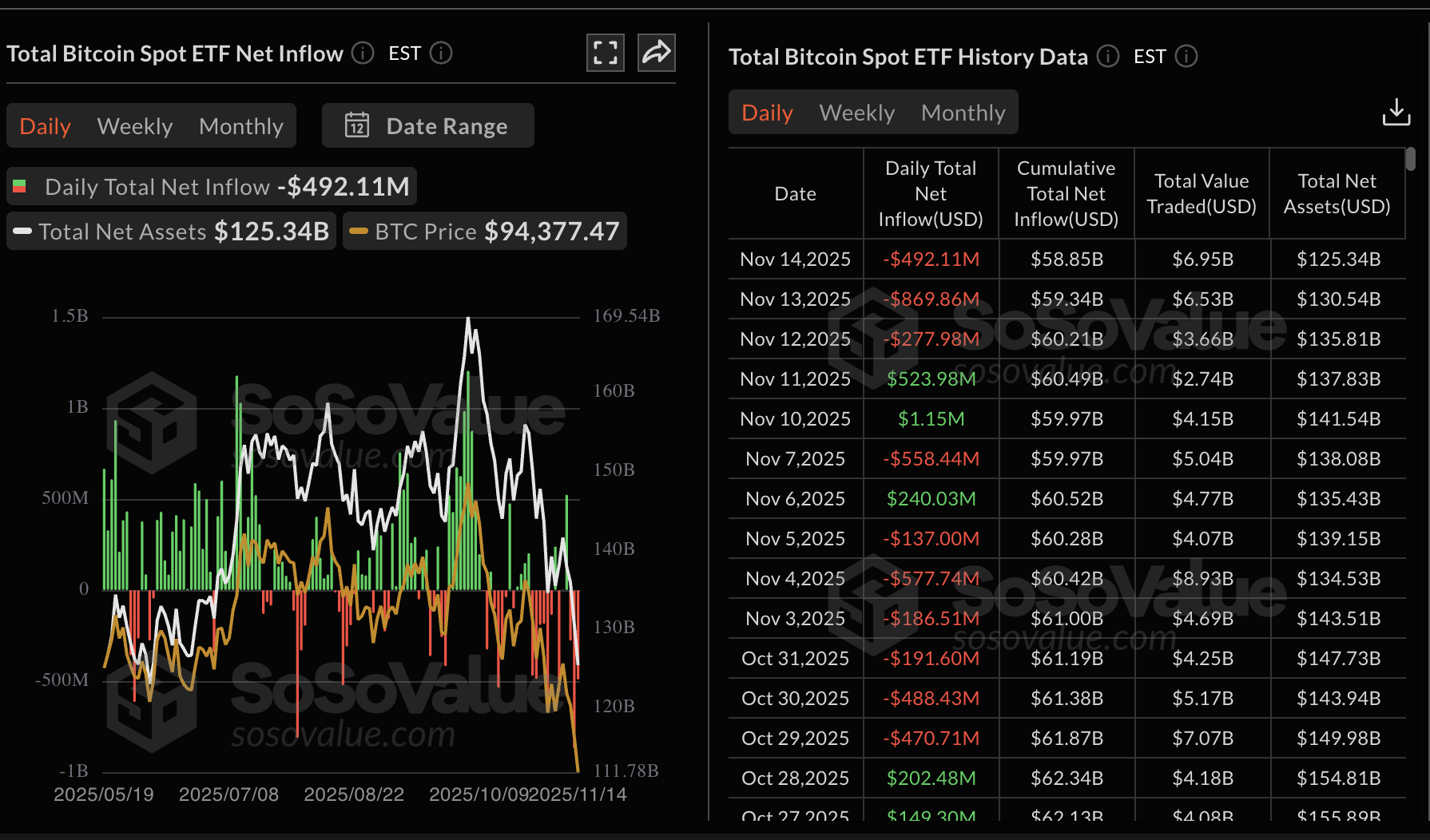Click the calendar icon in the Date Range button
The image size is (1430, 840).
[359, 125]
